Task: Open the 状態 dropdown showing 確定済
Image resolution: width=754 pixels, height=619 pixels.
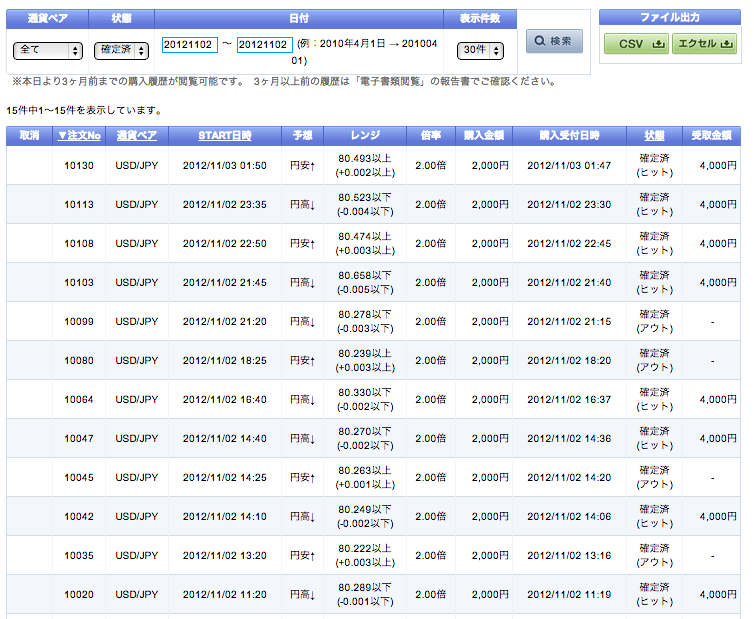Action: 121,51
